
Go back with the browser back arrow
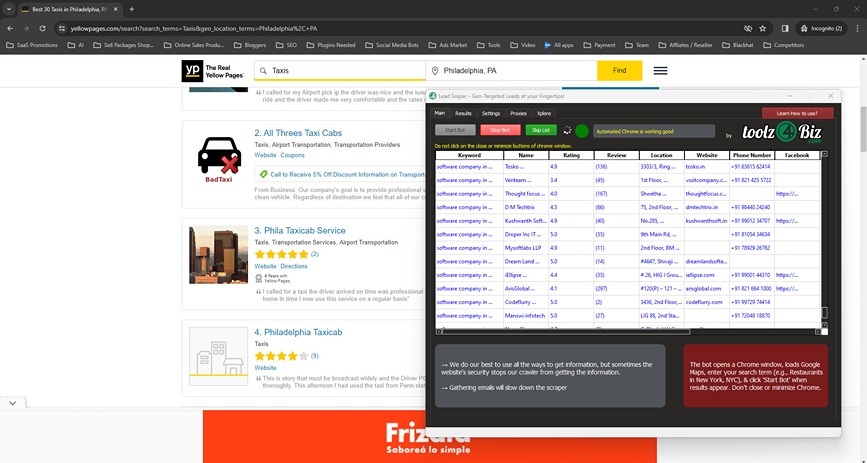click(x=10, y=28)
